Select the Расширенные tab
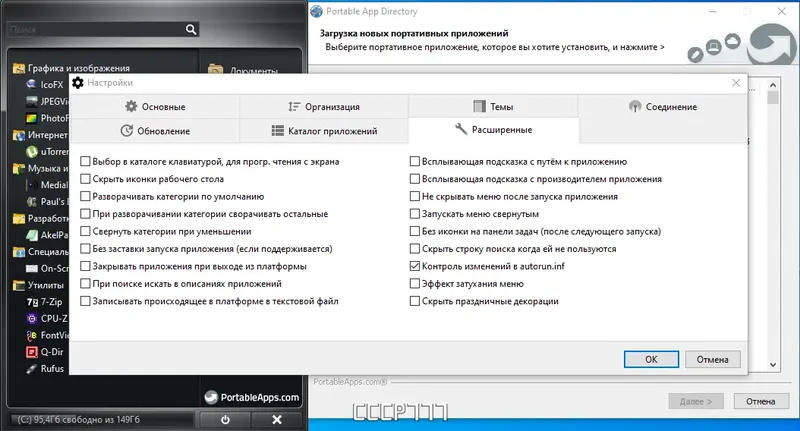The height and width of the screenshot is (431, 800). point(493,130)
